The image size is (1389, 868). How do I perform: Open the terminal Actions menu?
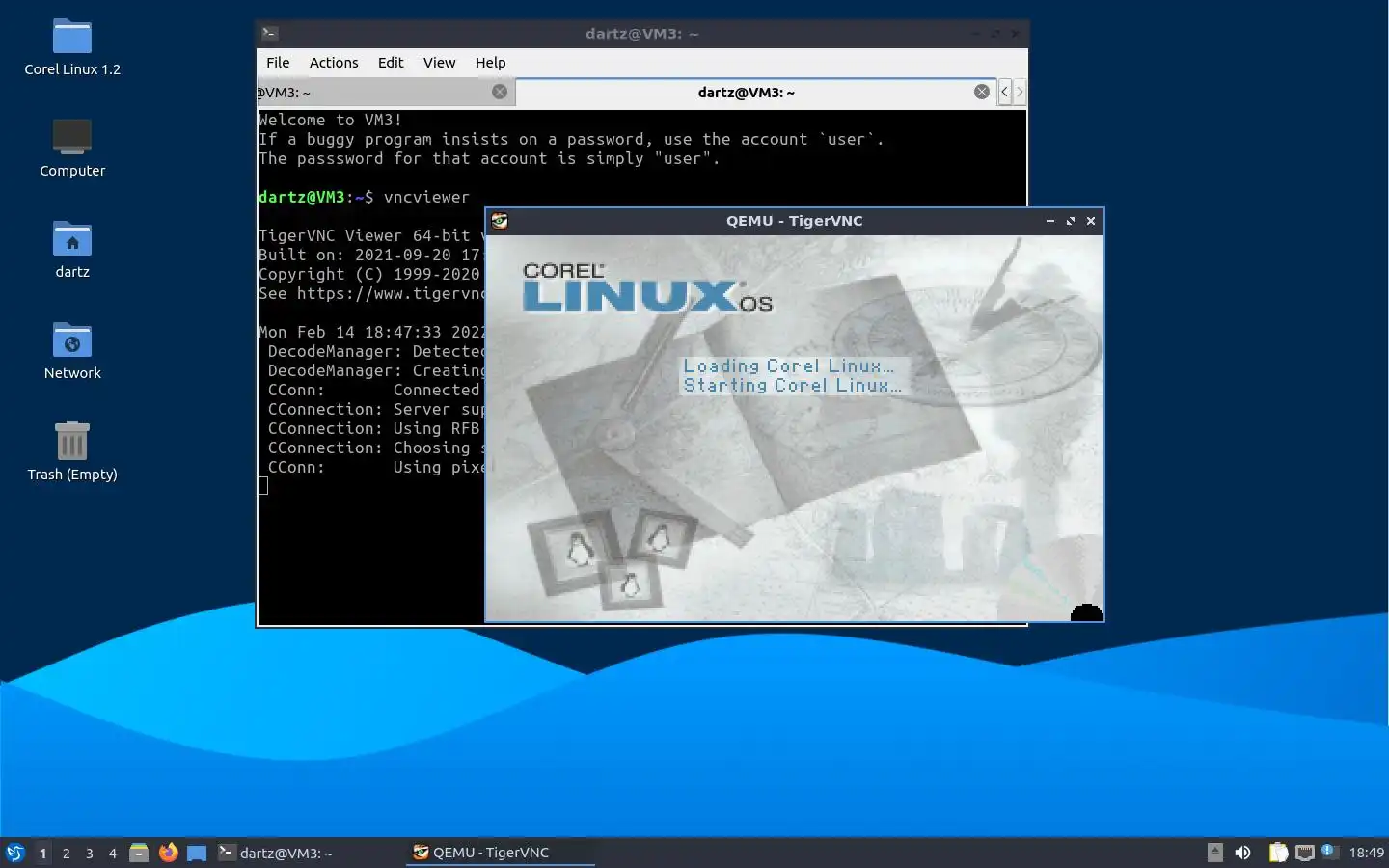click(x=334, y=63)
